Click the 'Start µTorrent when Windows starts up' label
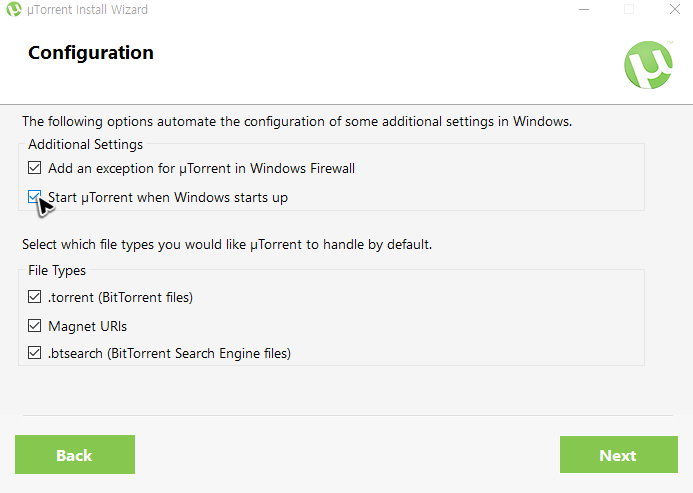This screenshot has width=693, height=493. [x=168, y=197]
